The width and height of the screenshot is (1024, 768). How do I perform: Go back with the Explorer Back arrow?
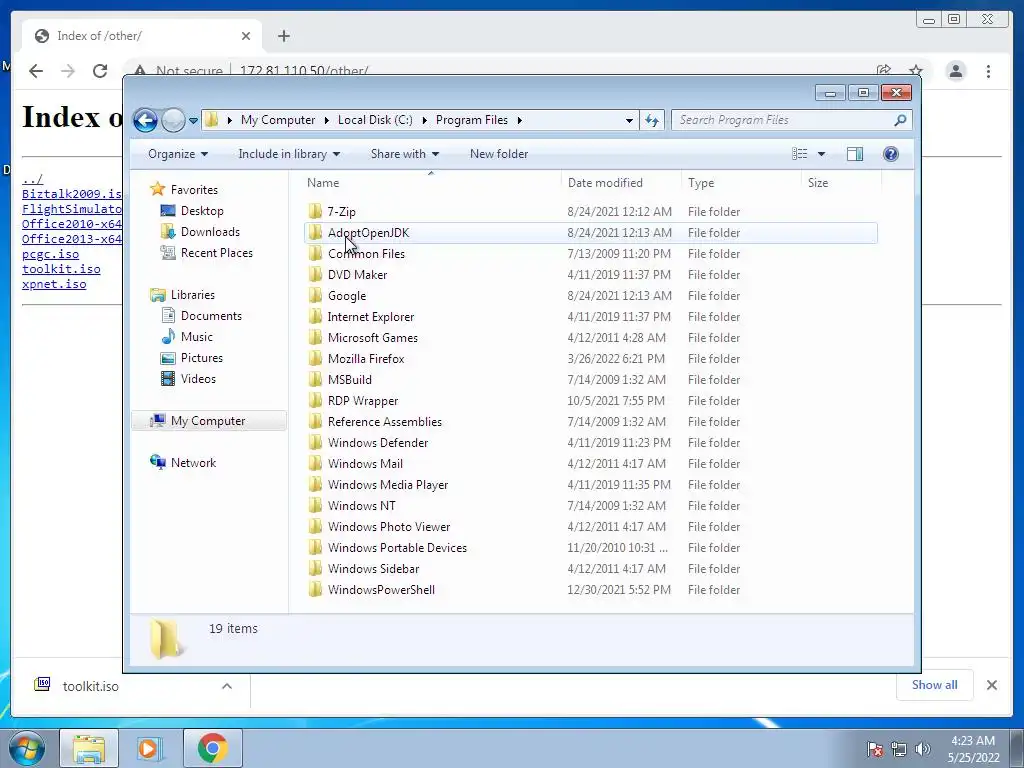click(145, 120)
